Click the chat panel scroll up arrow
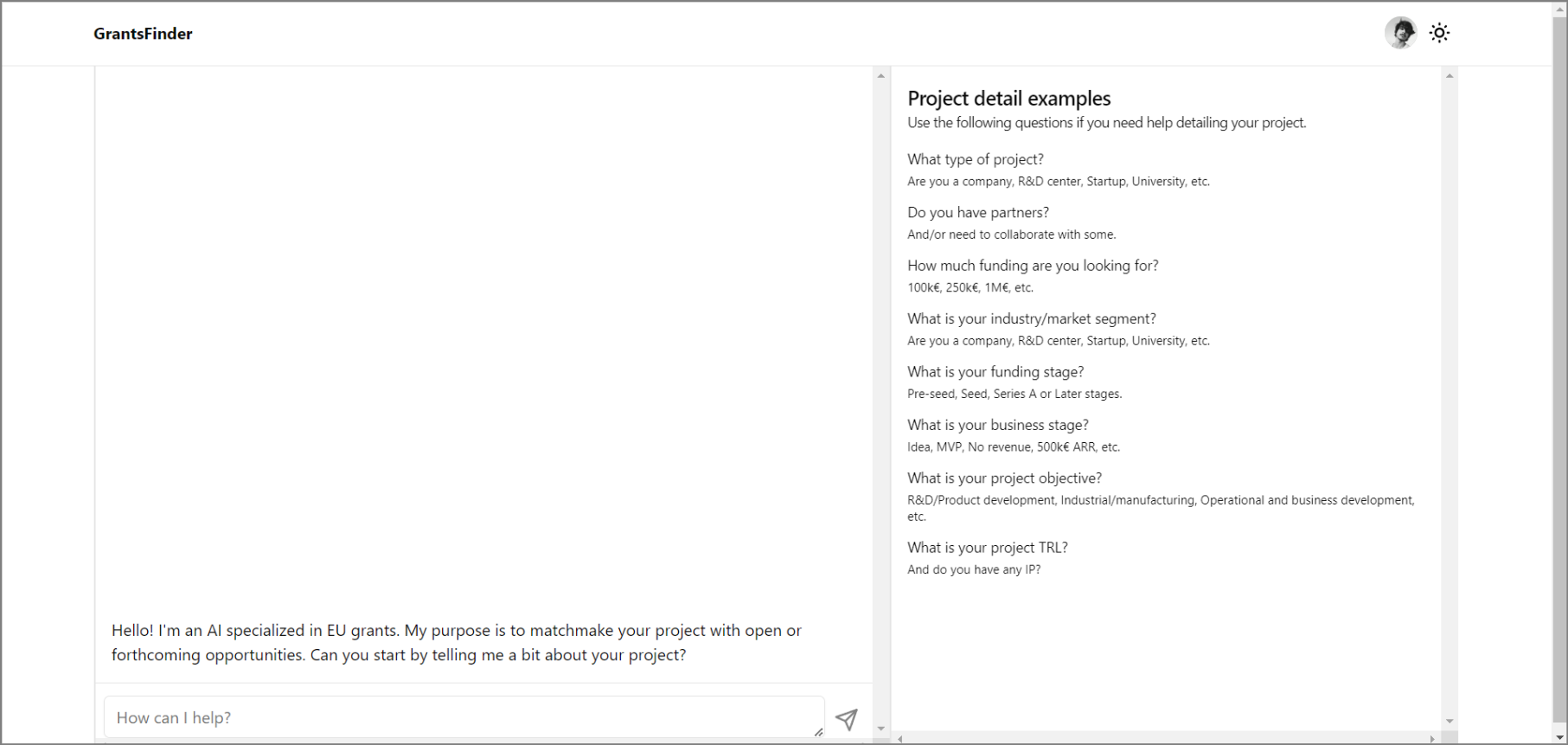The image size is (1568, 745). point(881,76)
